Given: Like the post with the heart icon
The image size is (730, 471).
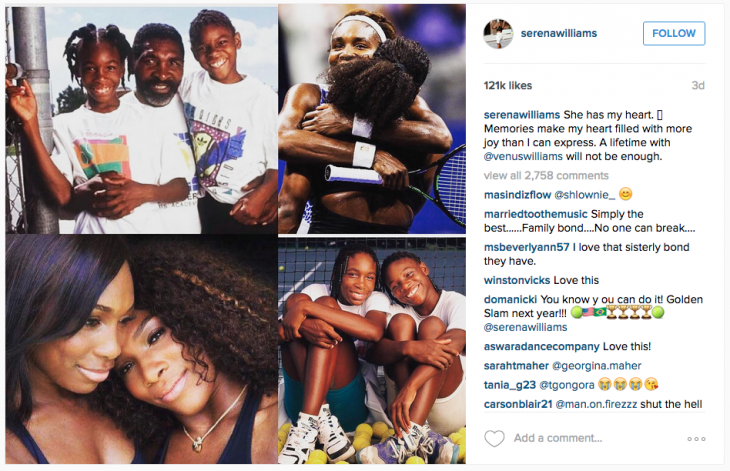Looking at the screenshot, I should 494,438.
